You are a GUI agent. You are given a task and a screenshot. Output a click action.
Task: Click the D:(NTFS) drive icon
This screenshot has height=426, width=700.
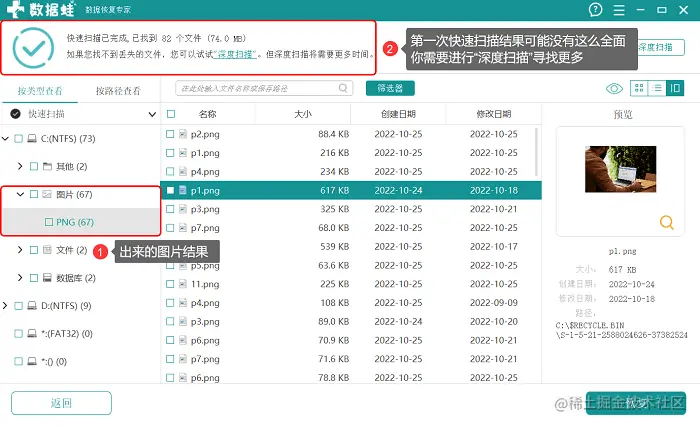point(32,306)
